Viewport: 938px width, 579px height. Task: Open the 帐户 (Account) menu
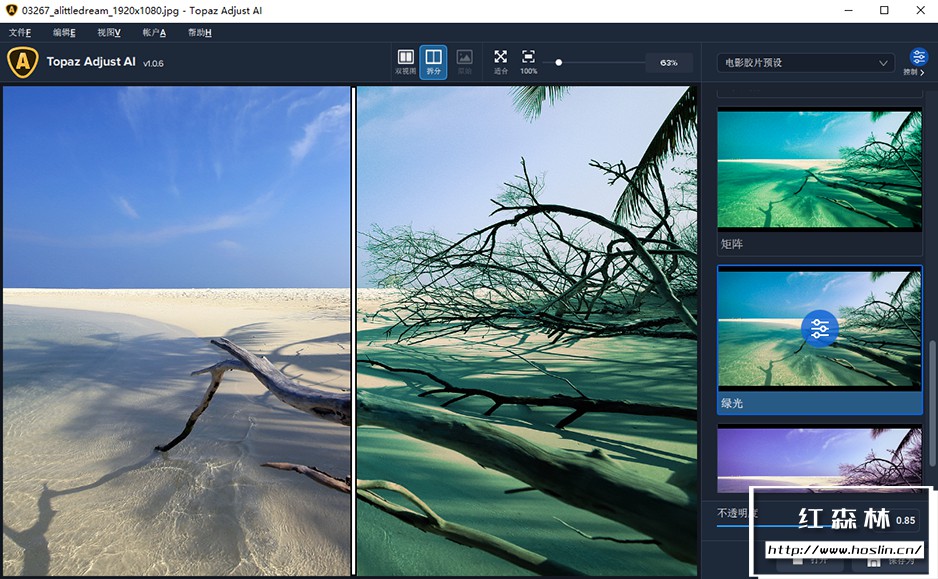pyautogui.click(x=154, y=33)
